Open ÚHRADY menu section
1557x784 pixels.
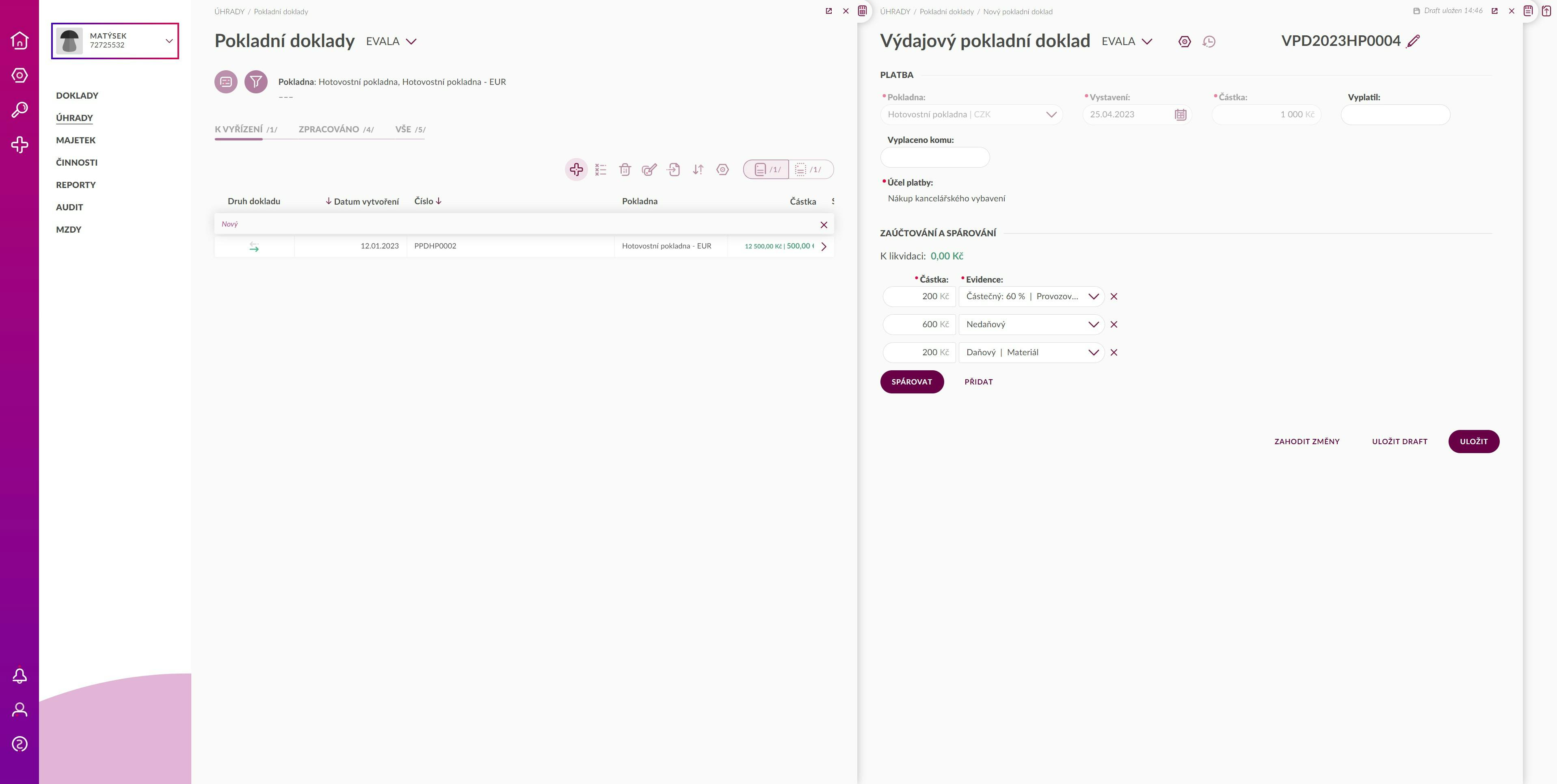(x=74, y=118)
